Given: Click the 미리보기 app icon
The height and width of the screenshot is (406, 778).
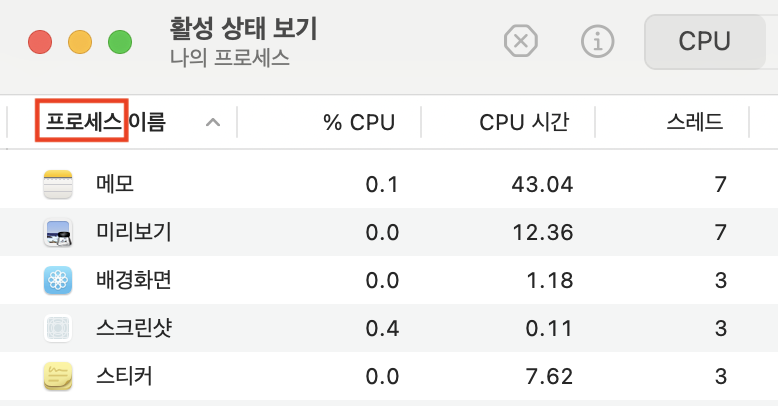Looking at the screenshot, I should click(x=58, y=232).
